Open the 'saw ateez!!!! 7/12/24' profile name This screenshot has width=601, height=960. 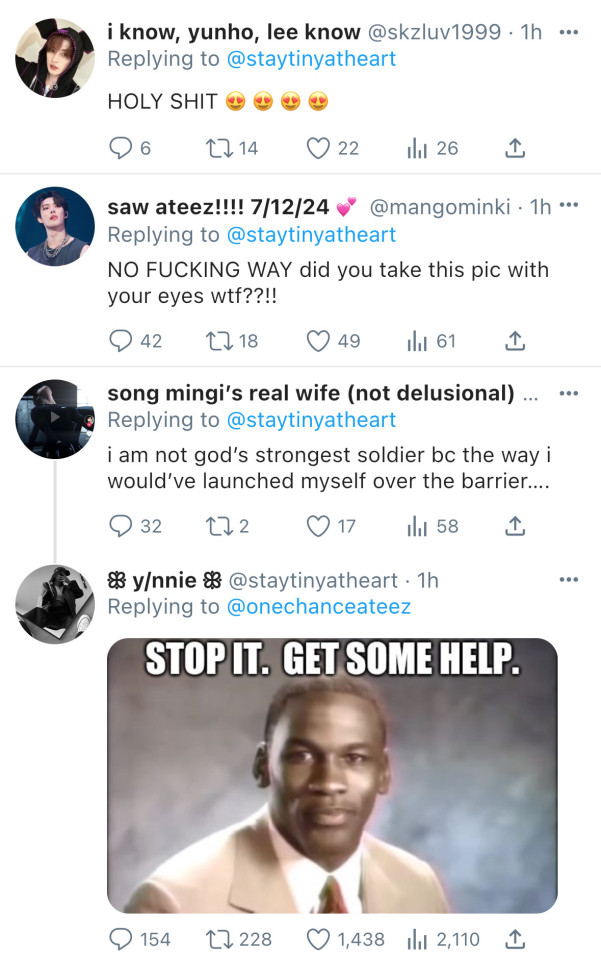click(x=217, y=207)
